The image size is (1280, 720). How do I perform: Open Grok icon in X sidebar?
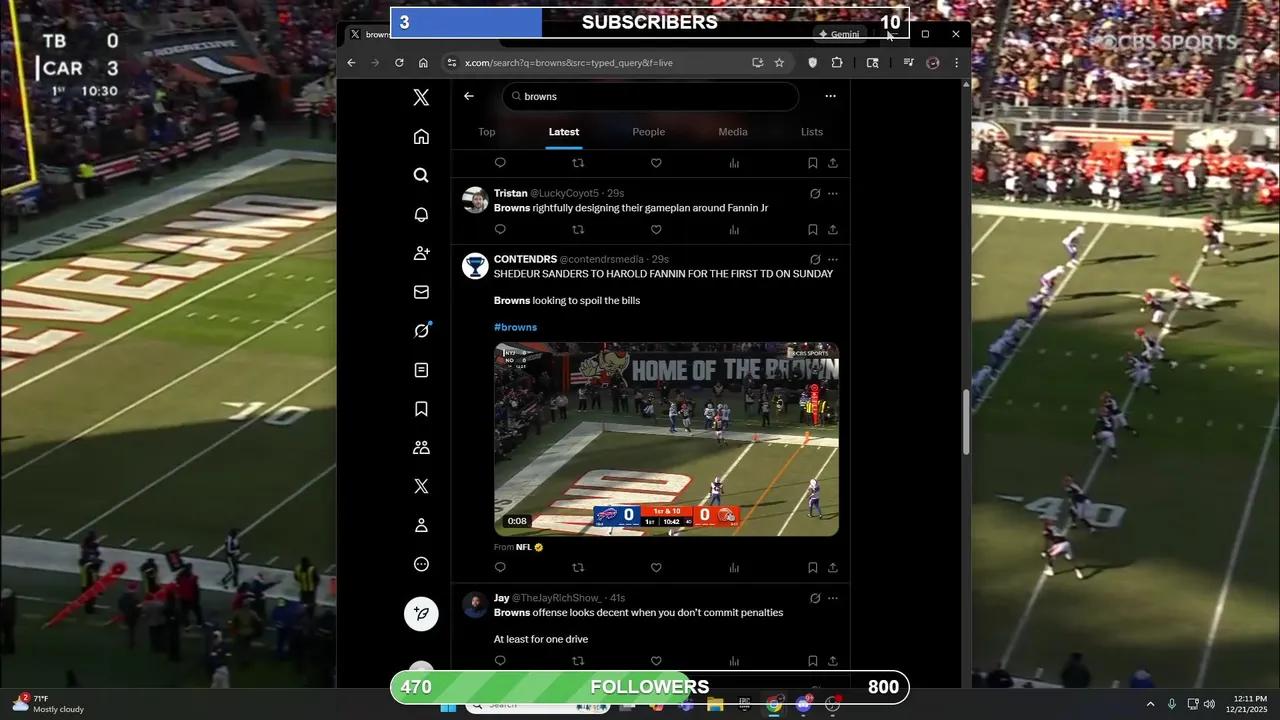[421, 331]
